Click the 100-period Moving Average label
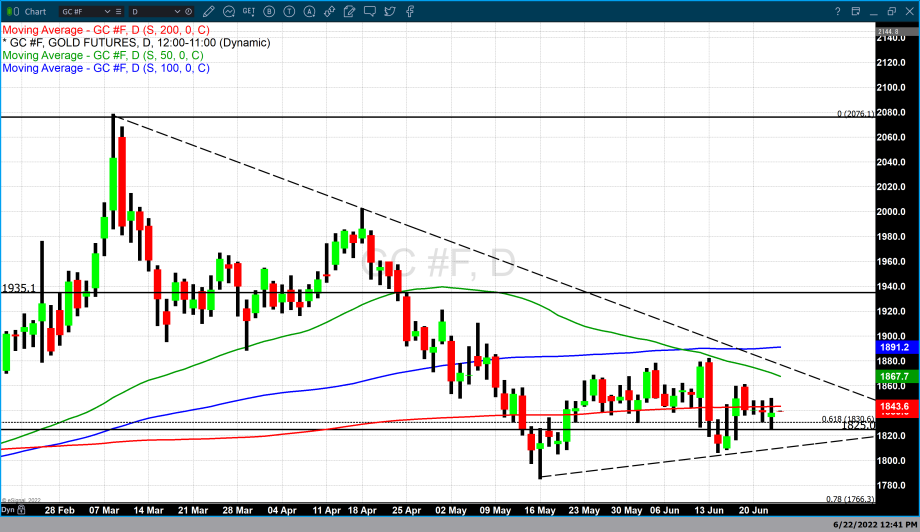 pos(105,68)
